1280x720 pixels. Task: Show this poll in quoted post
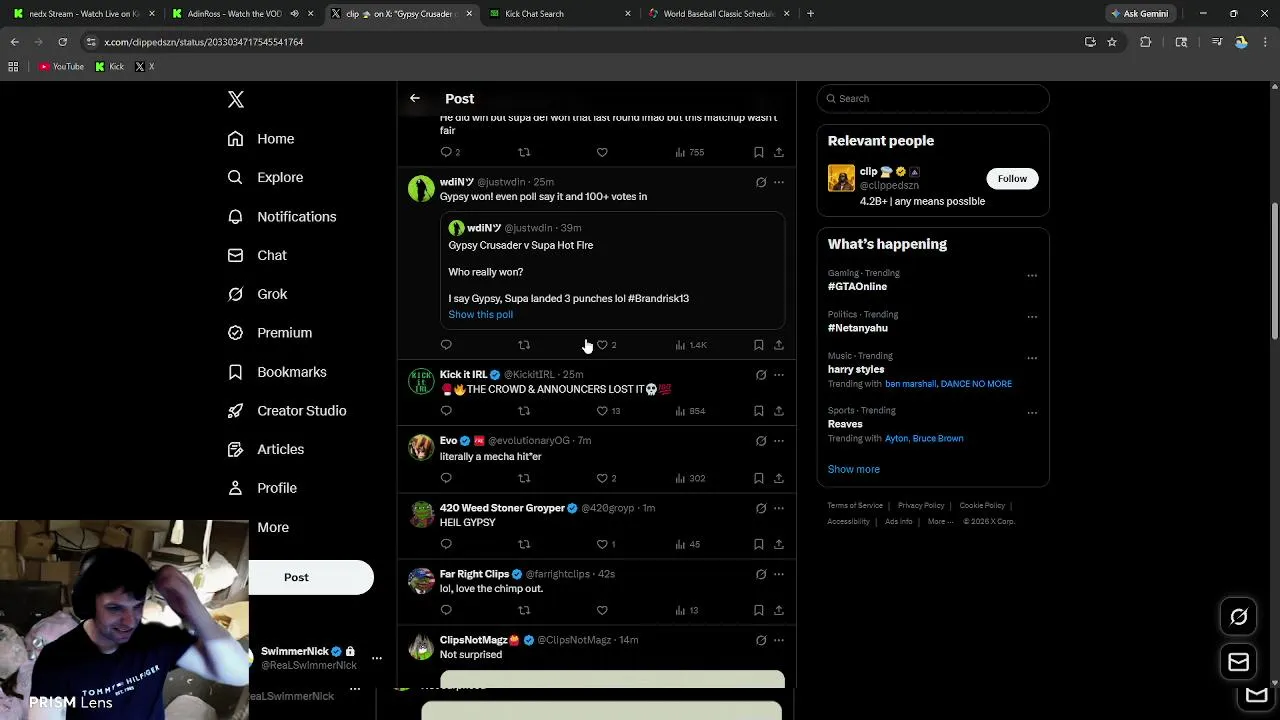[481, 315]
